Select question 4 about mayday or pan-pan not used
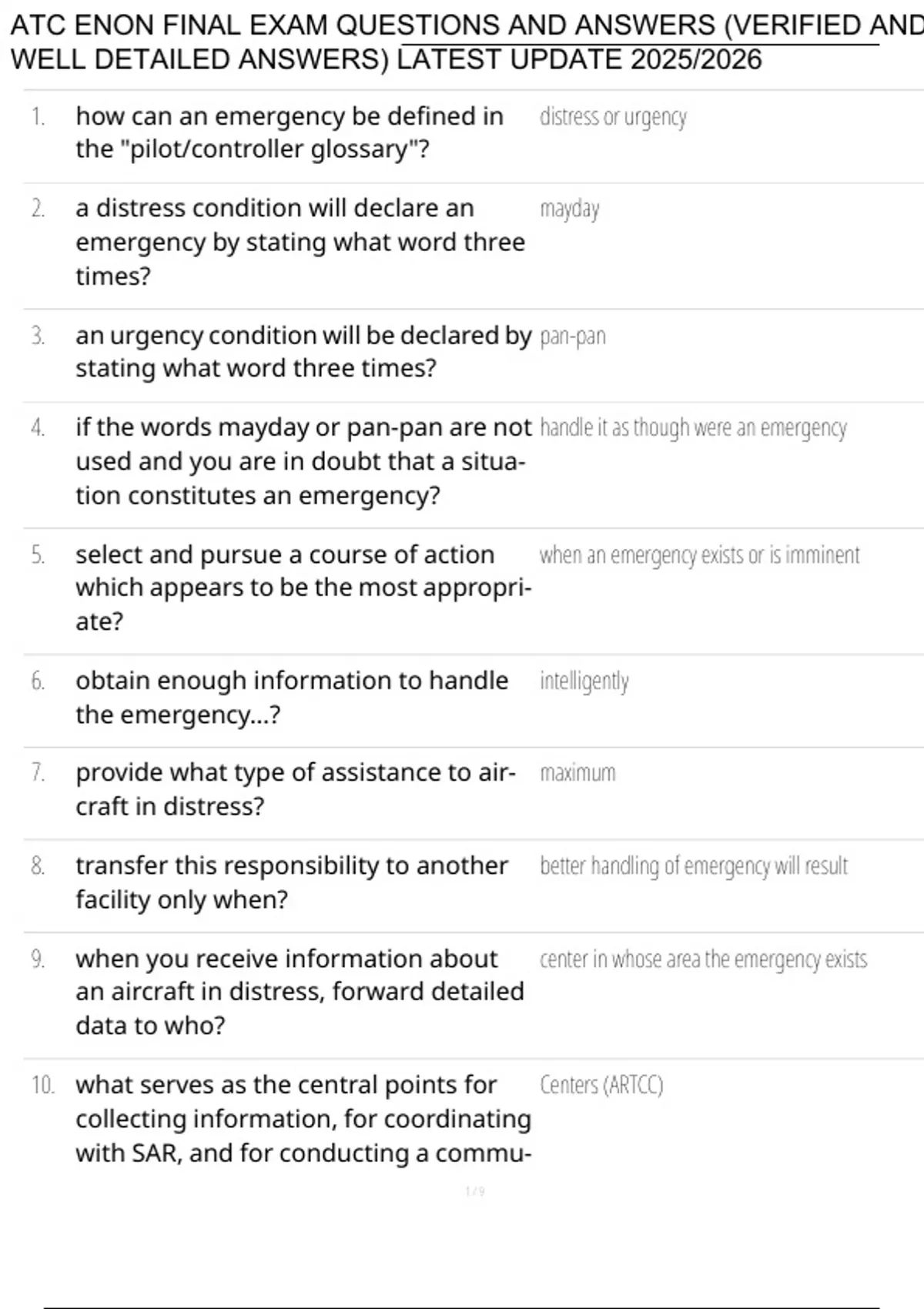The image size is (924, 1309). [x=303, y=461]
